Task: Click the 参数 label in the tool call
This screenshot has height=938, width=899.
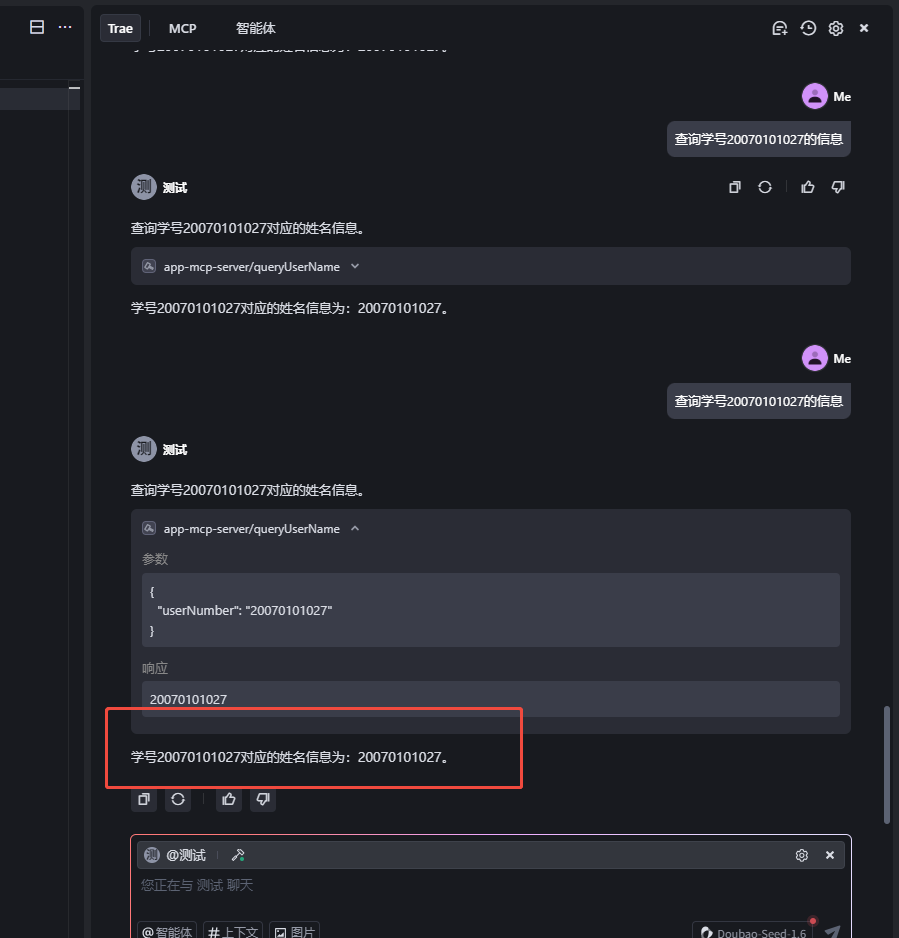Action: 155,559
